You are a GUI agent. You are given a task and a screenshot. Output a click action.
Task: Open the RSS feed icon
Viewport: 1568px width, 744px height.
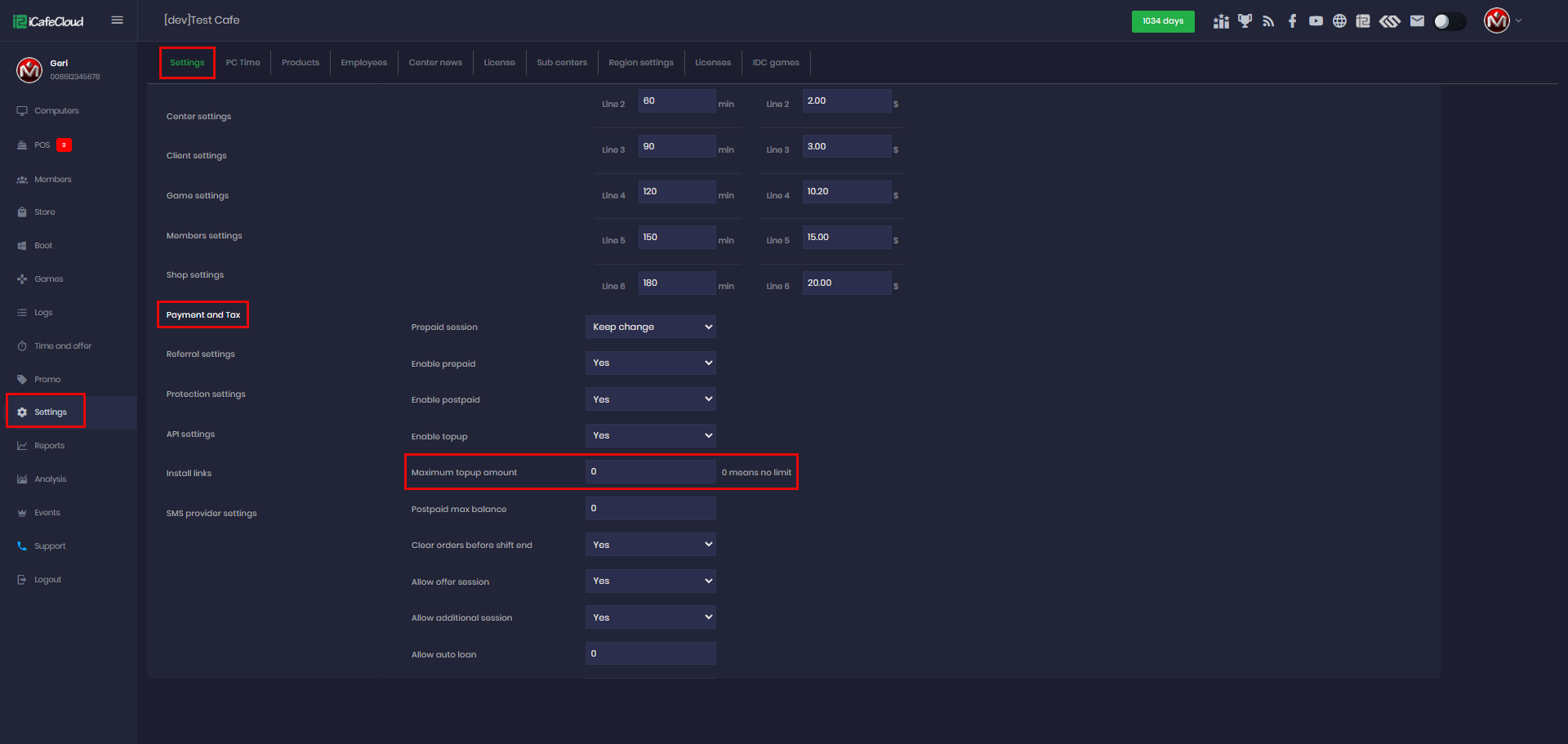[1268, 21]
